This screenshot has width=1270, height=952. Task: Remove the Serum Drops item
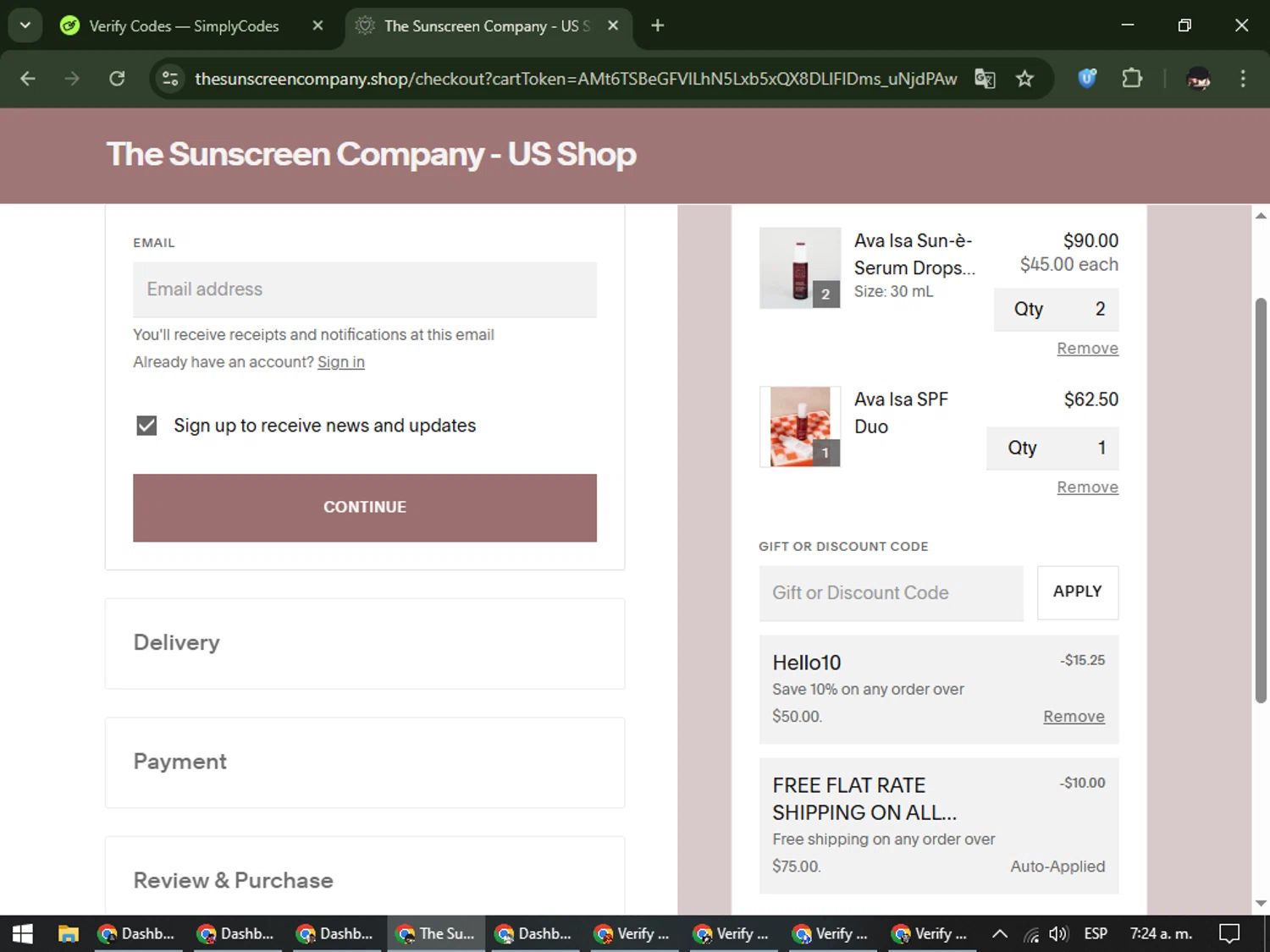pos(1087,349)
